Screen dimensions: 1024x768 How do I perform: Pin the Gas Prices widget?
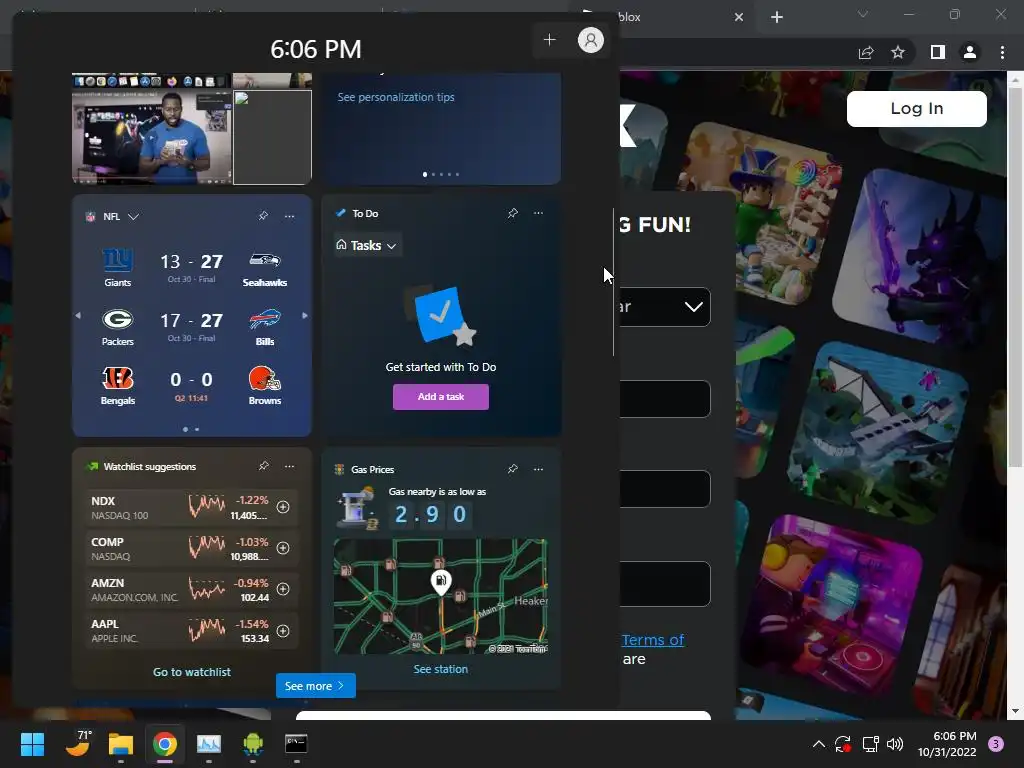coord(513,469)
